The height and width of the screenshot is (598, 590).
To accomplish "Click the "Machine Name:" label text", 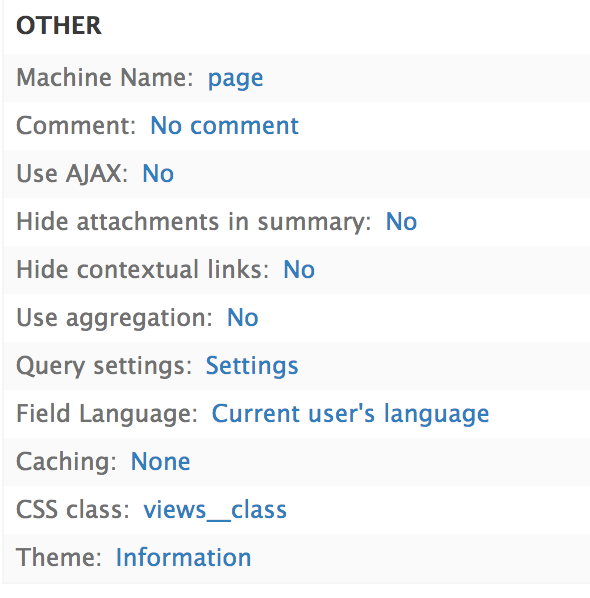I will tap(105, 78).
